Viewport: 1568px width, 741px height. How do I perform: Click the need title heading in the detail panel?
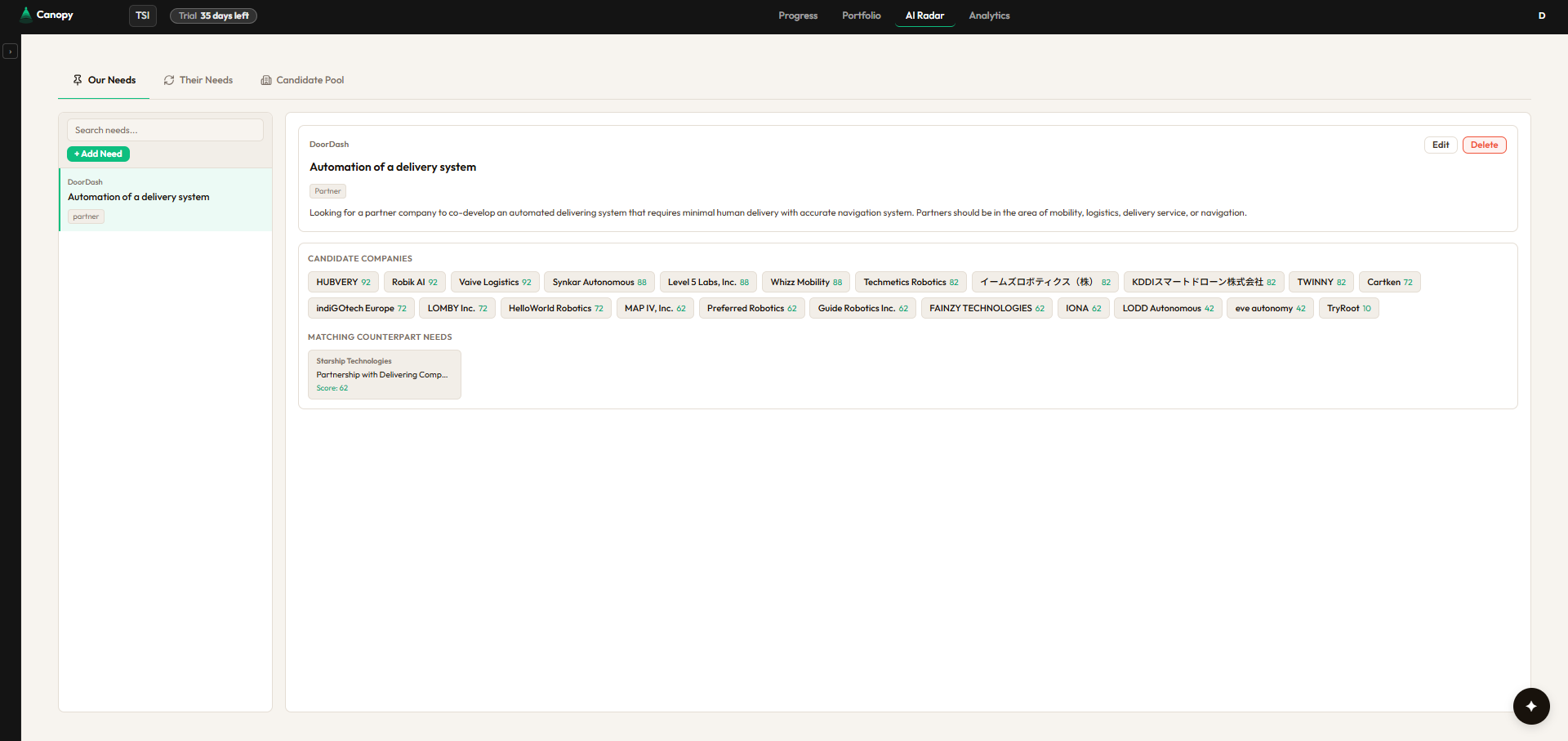click(x=393, y=167)
